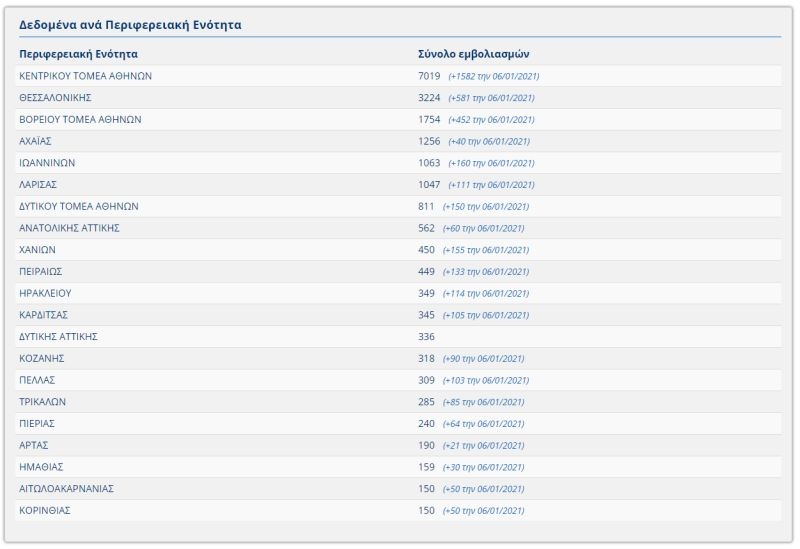Click the ΑΝΑΤΟΛΙΚΗΣ ΑΤΤΙΚΗΣ region name
Image resolution: width=800 pixels, height=549 pixels.
click(70, 228)
